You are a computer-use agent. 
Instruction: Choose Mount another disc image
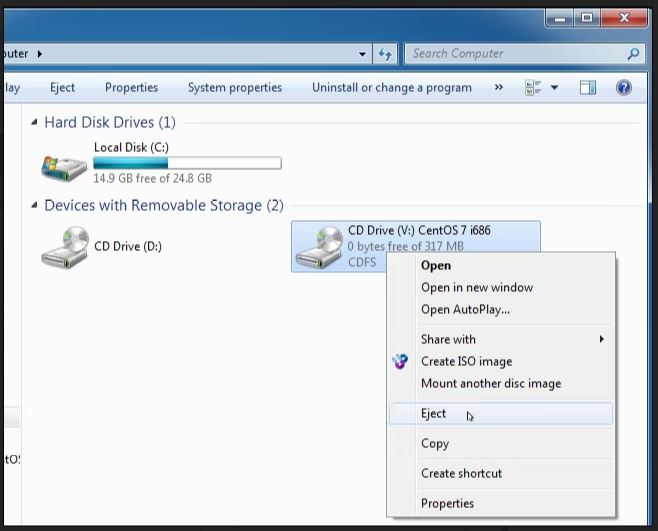tap(490, 383)
